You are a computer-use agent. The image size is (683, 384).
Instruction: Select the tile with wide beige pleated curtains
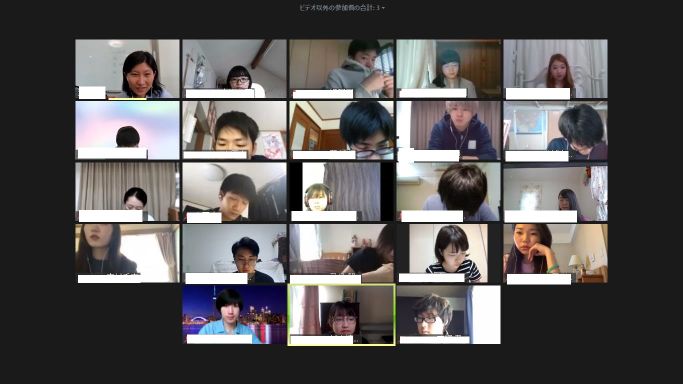(127, 192)
